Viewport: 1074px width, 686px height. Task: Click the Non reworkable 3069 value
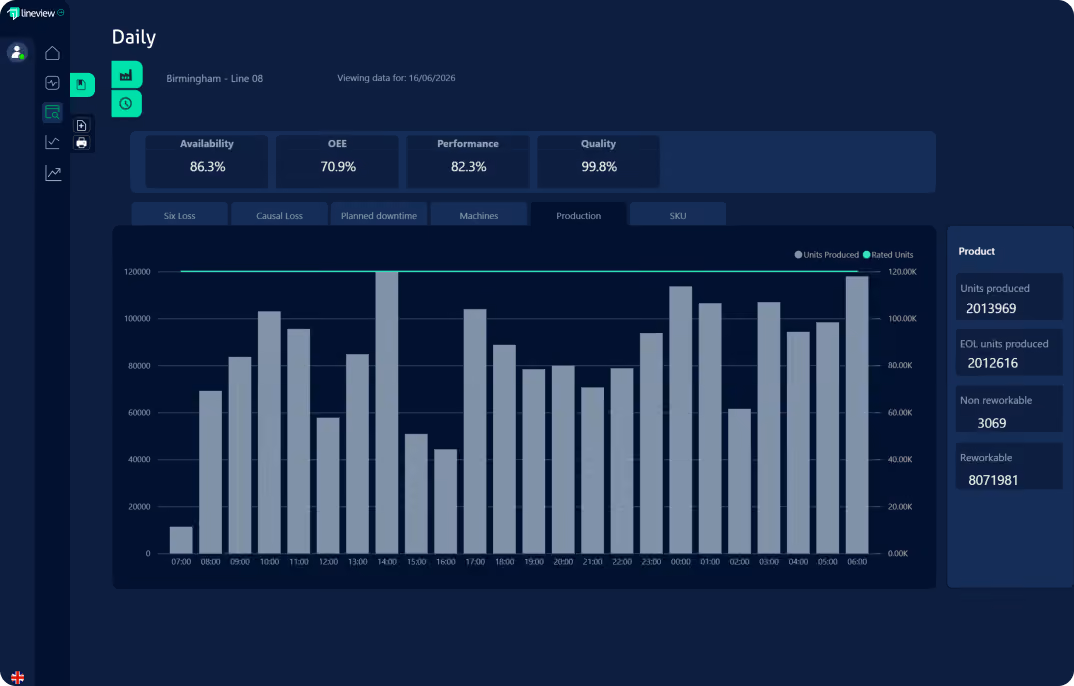click(x=992, y=423)
